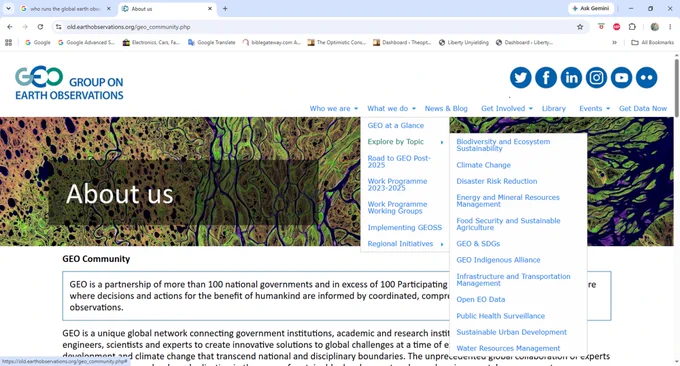View site information icon in address bar
This screenshot has width=680, height=366.
click(x=59, y=27)
